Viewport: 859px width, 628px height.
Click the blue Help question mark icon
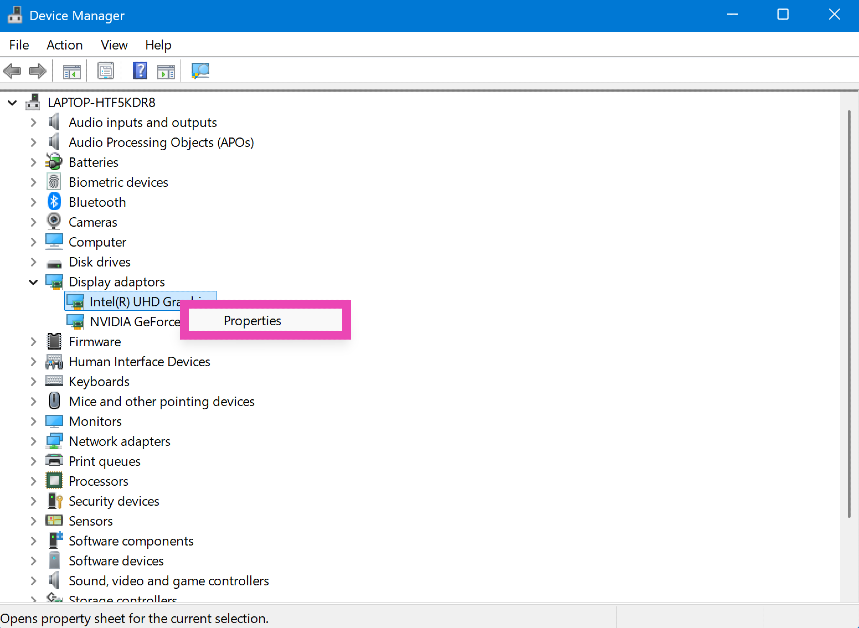(140, 71)
